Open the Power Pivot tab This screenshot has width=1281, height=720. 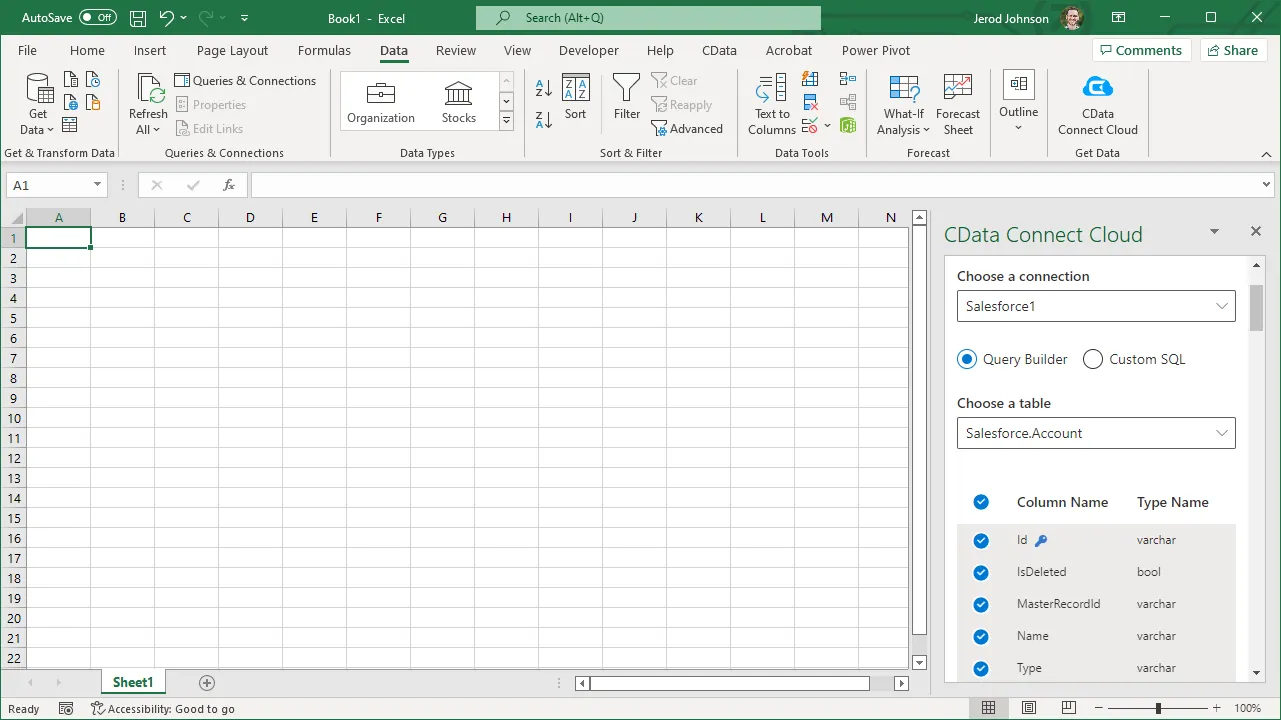(875, 50)
